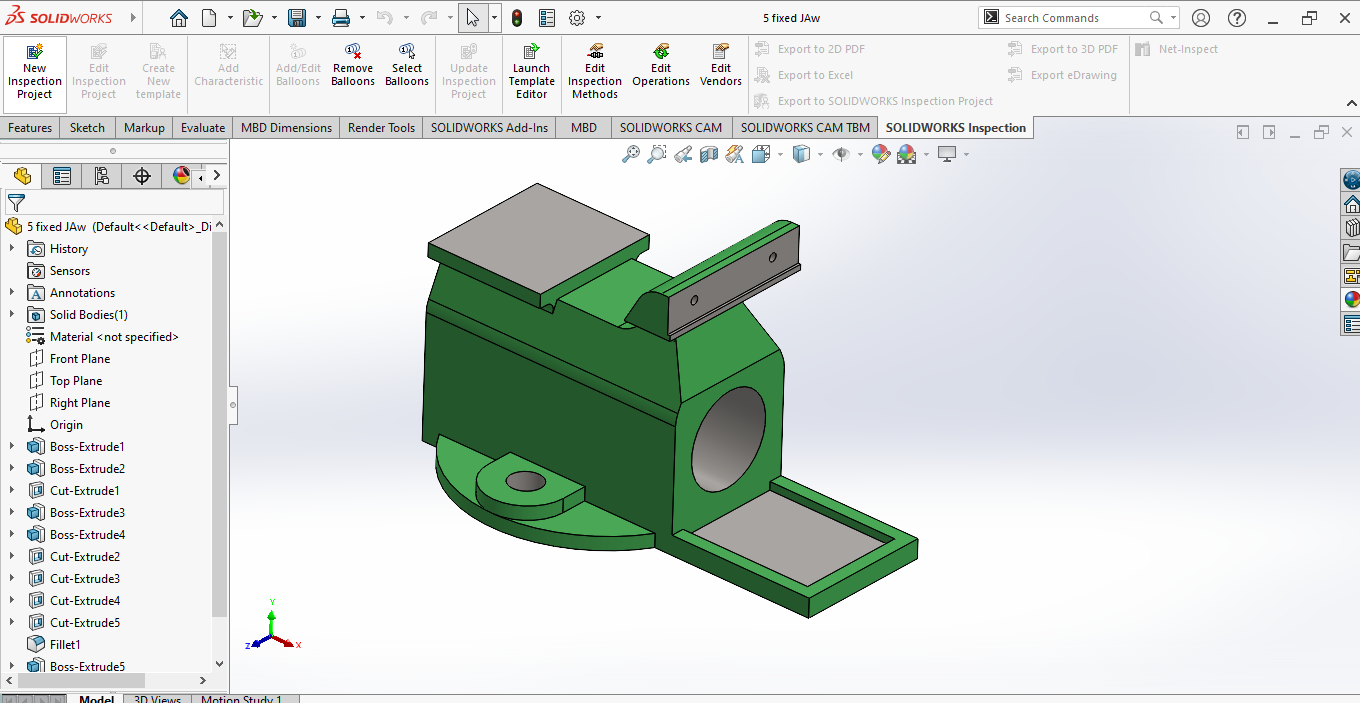This screenshot has height=703, width=1360.
Task: Click the Search Commands input field
Action: (x=1070, y=18)
